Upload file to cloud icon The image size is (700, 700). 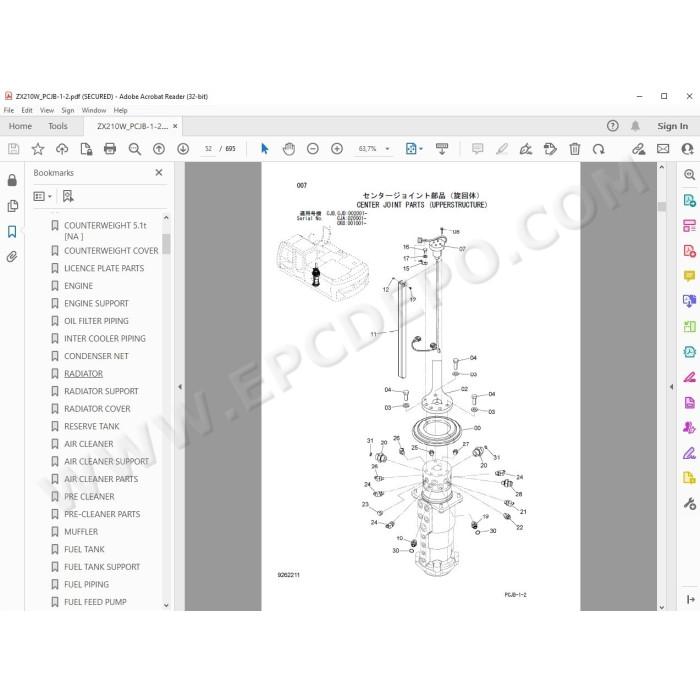point(62,149)
